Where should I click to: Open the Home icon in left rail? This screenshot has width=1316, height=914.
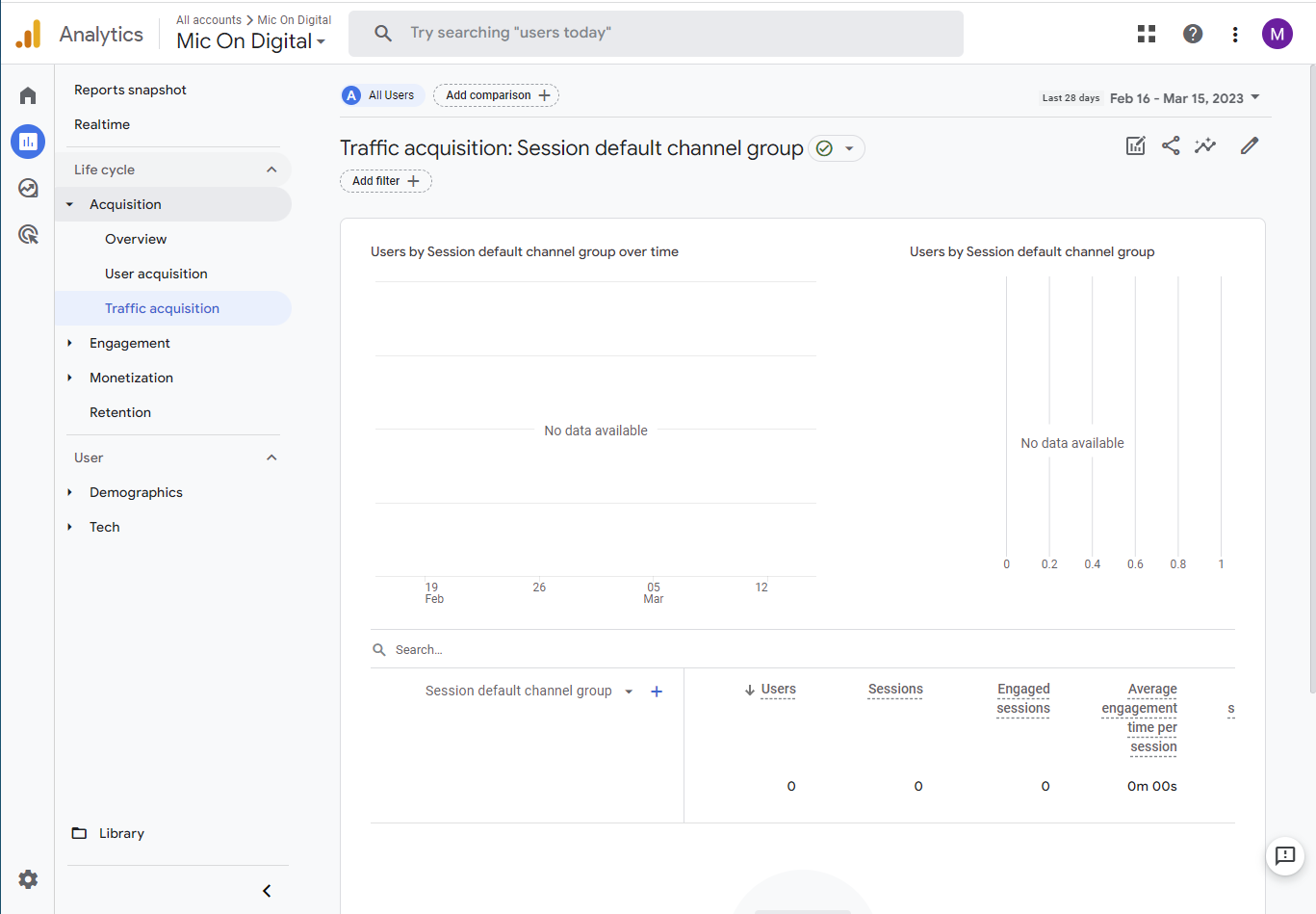pos(28,95)
